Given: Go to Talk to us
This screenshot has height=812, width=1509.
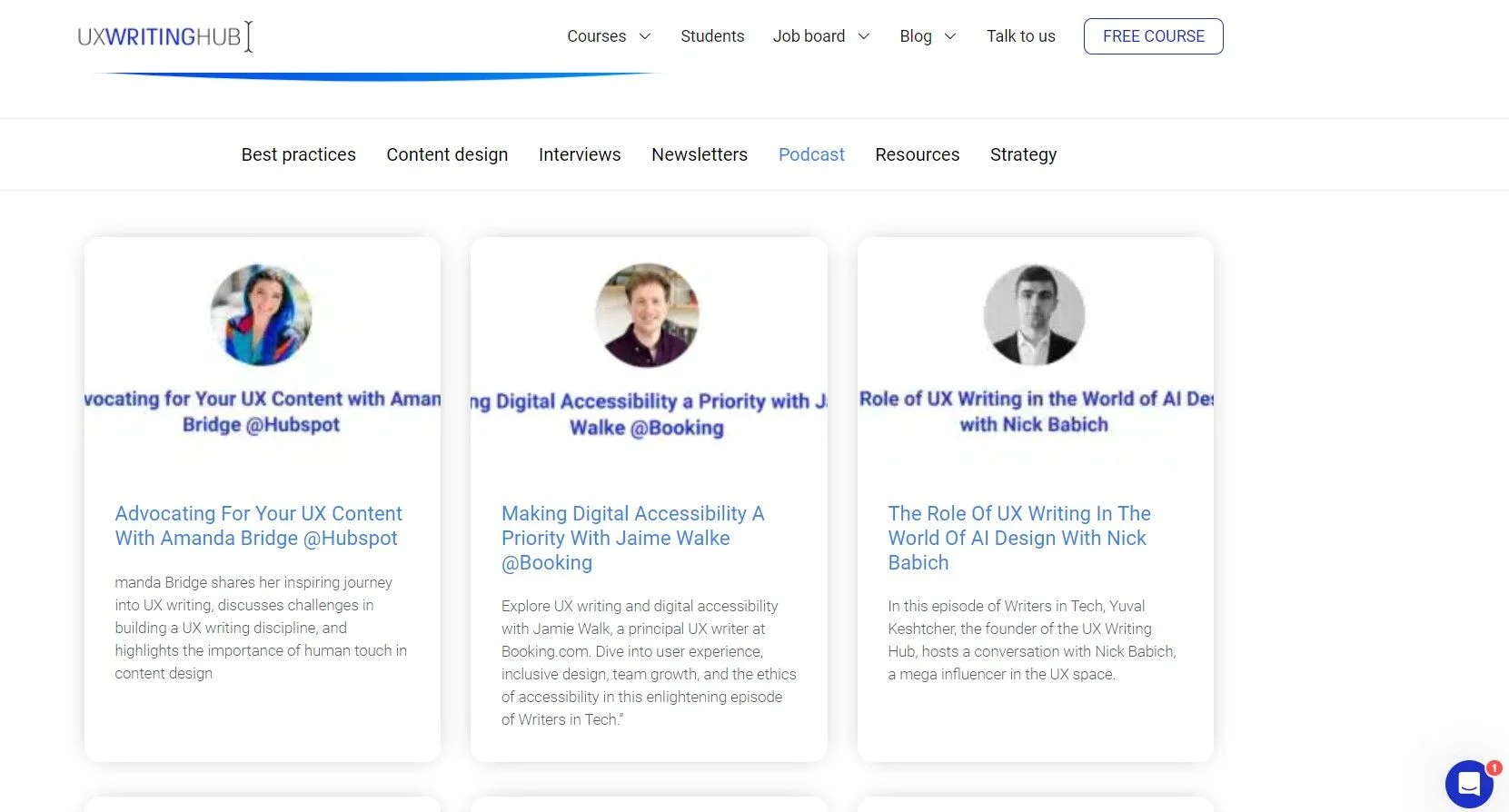Looking at the screenshot, I should click(x=1020, y=36).
